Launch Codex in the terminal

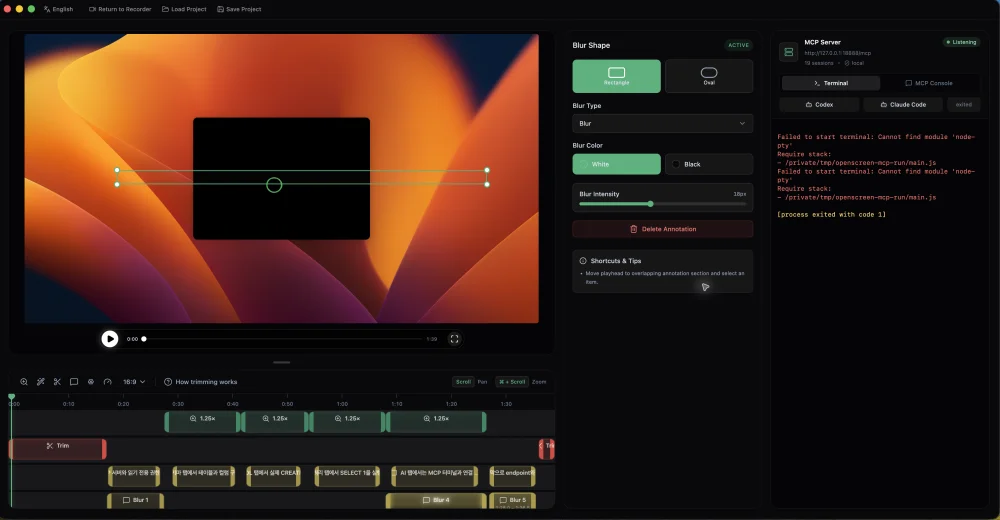tap(819, 105)
